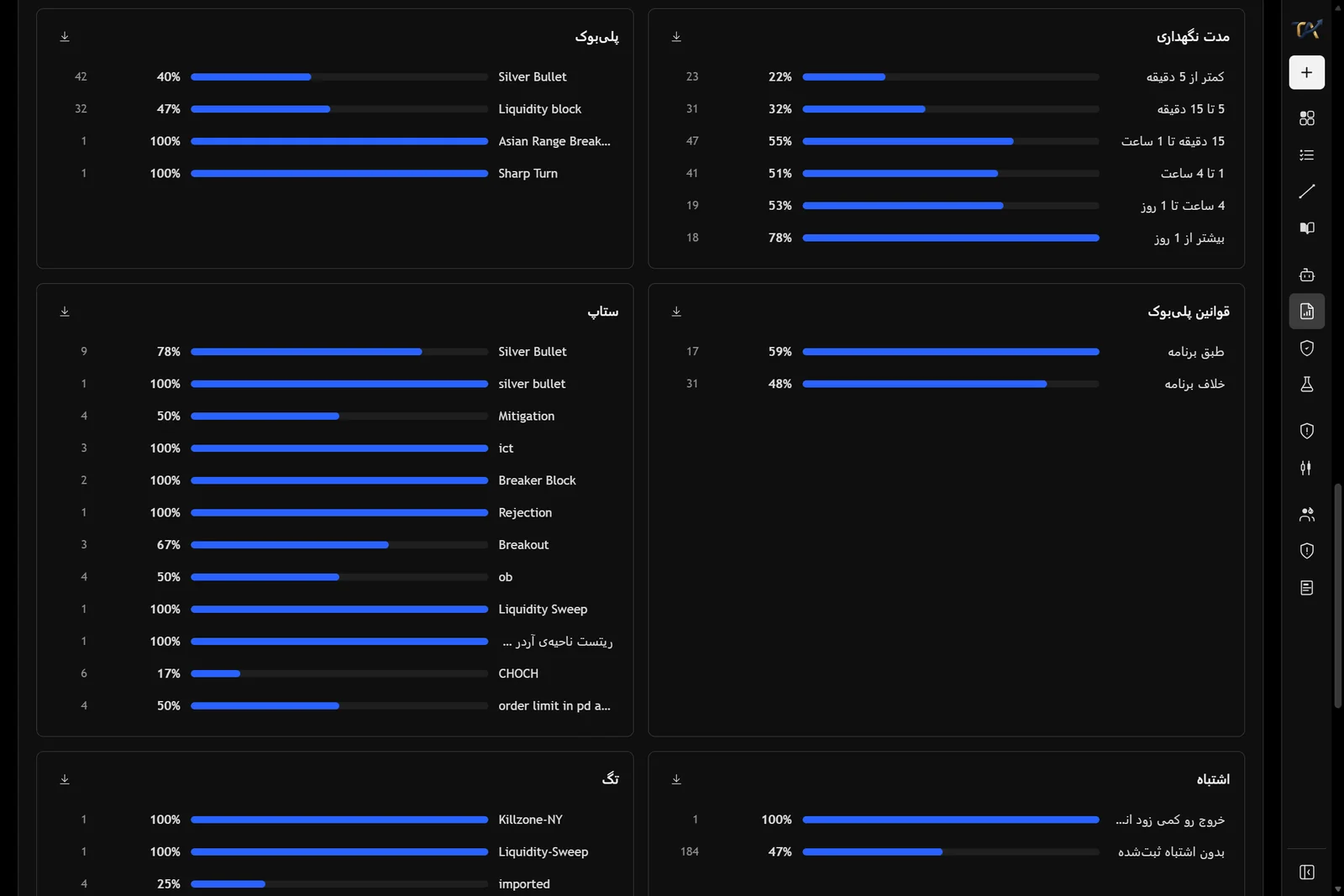Viewport: 1344px width, 896px height.
Task: Click the plus button in the sidebar
Action: [x=1306, y=73]
